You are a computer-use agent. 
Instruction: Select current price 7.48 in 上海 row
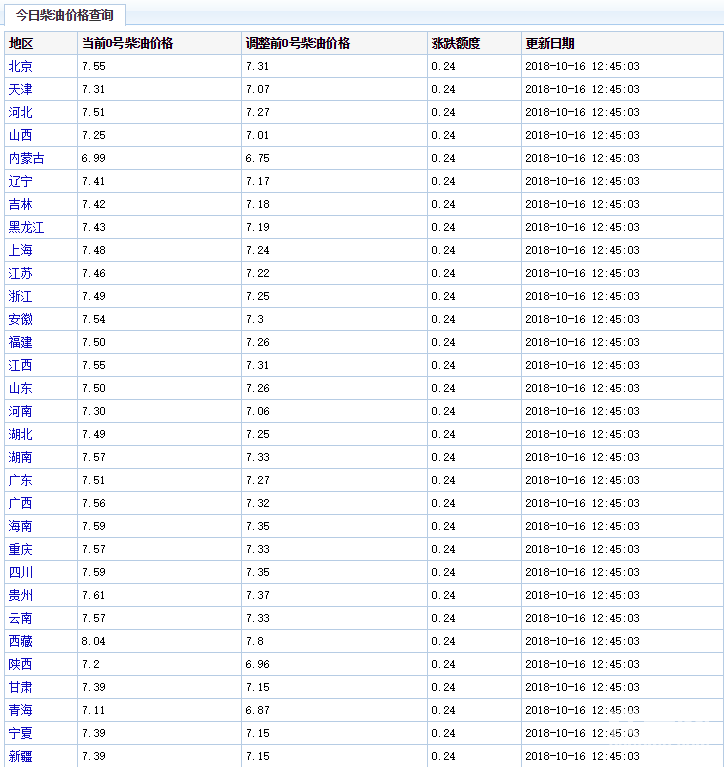[x=93, y=250]
